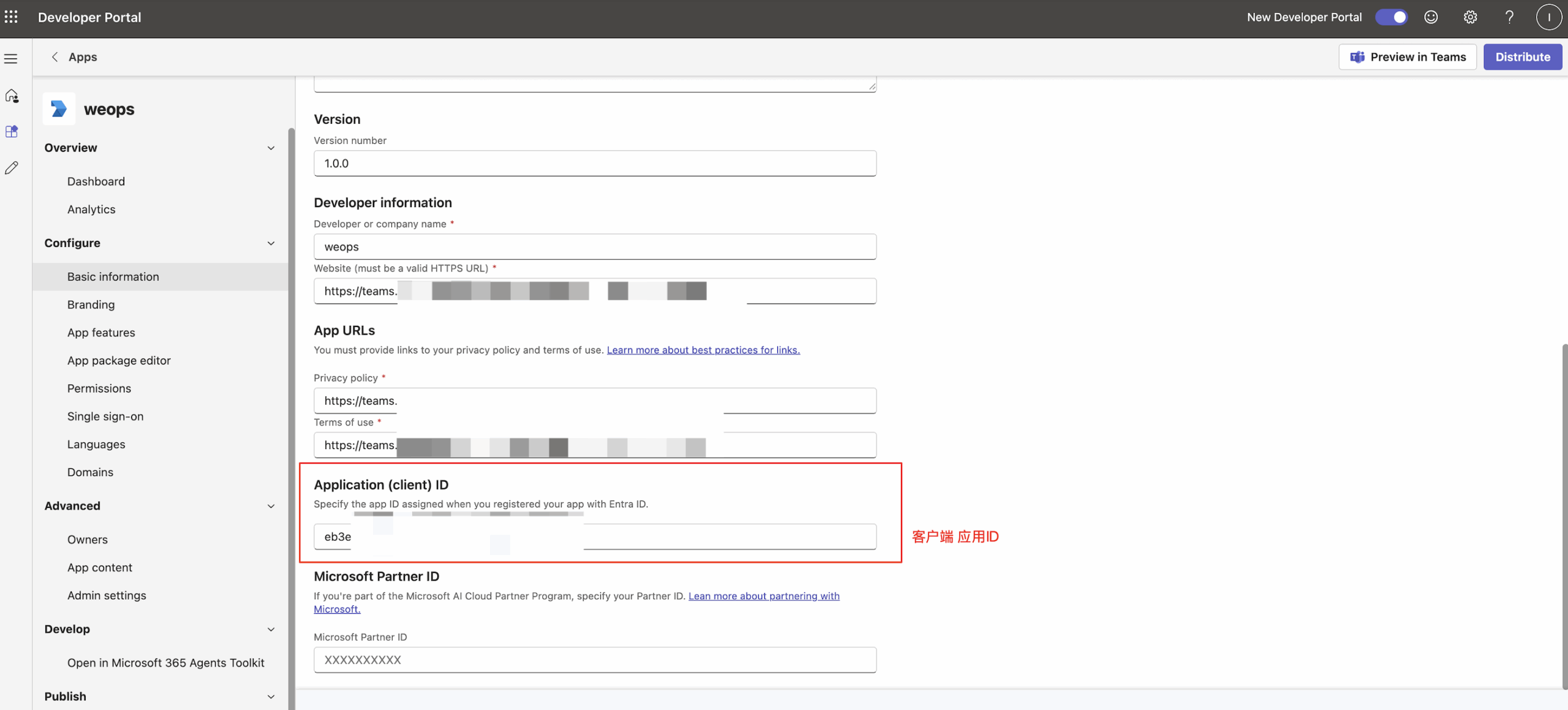This screenshot has width=1568, height=710.
Task: Click the Version number field
Action: 595,164
